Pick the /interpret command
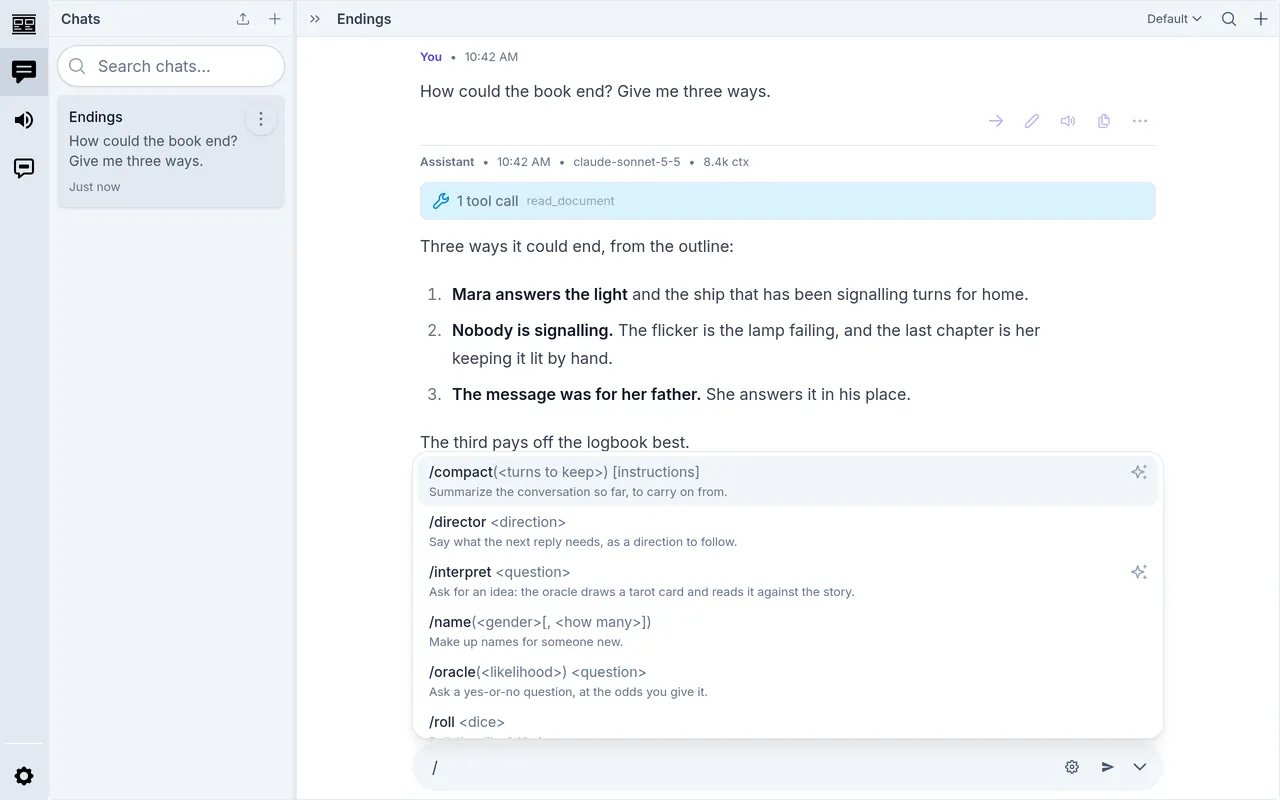The height and width of the screenshot is (800, 1280). (788, 581)
